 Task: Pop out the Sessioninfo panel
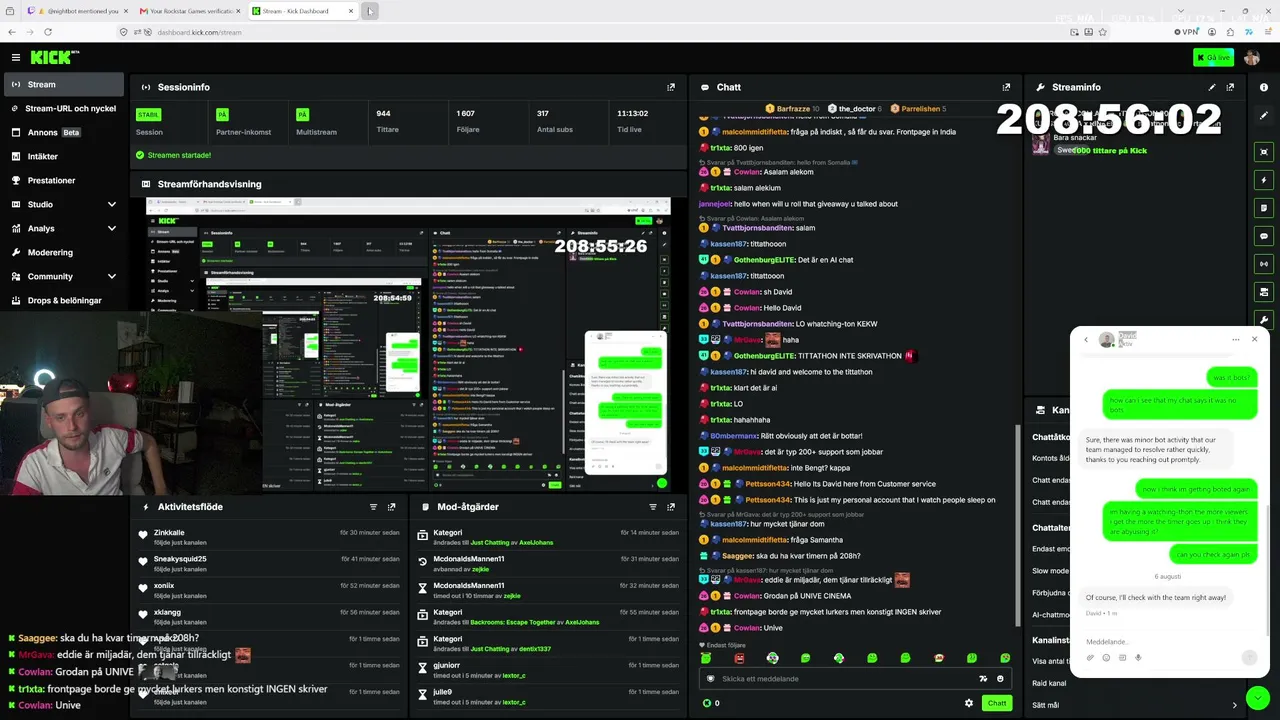click(671, 87)
